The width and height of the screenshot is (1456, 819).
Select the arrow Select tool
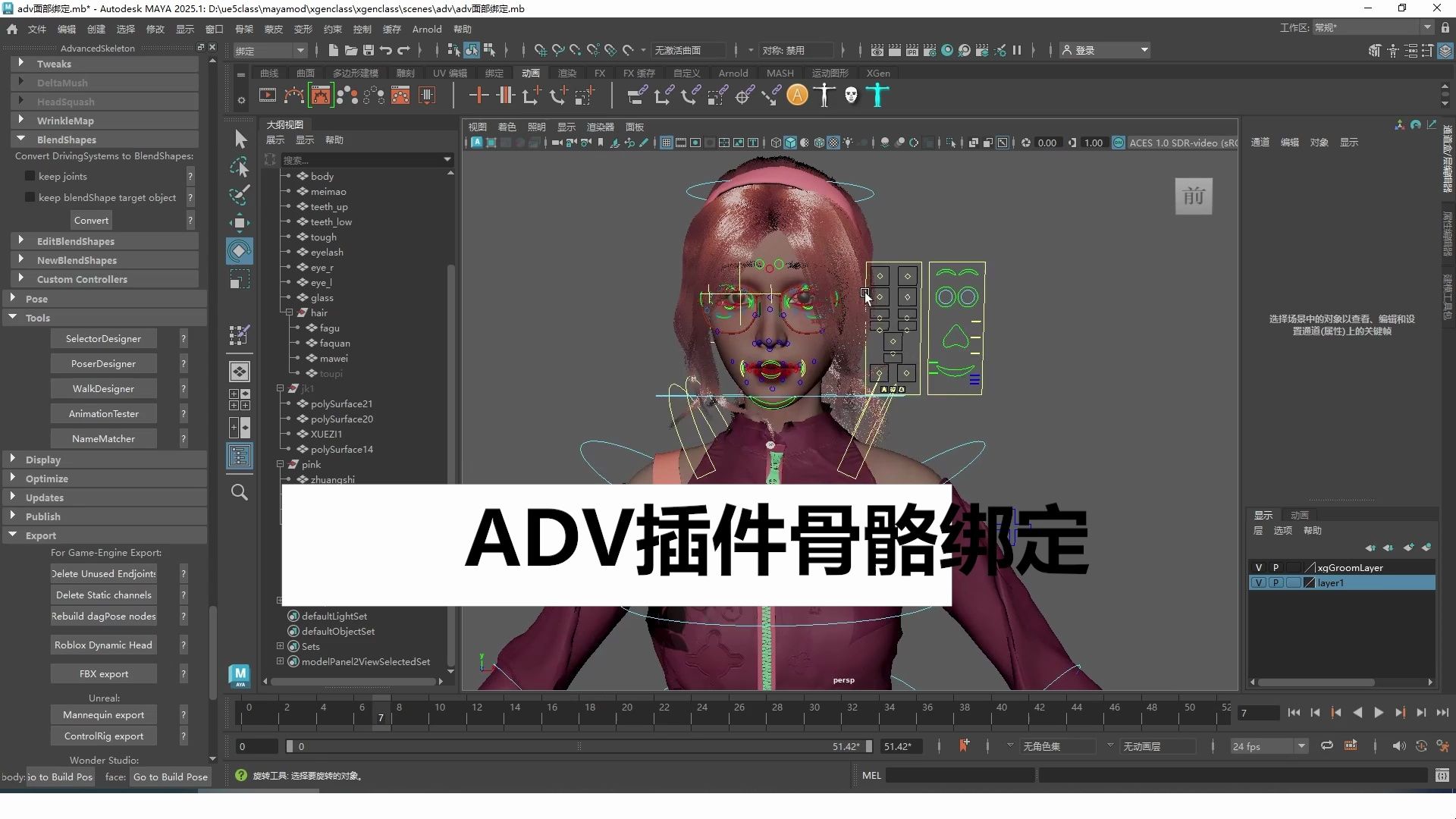[x=240, y=139]
